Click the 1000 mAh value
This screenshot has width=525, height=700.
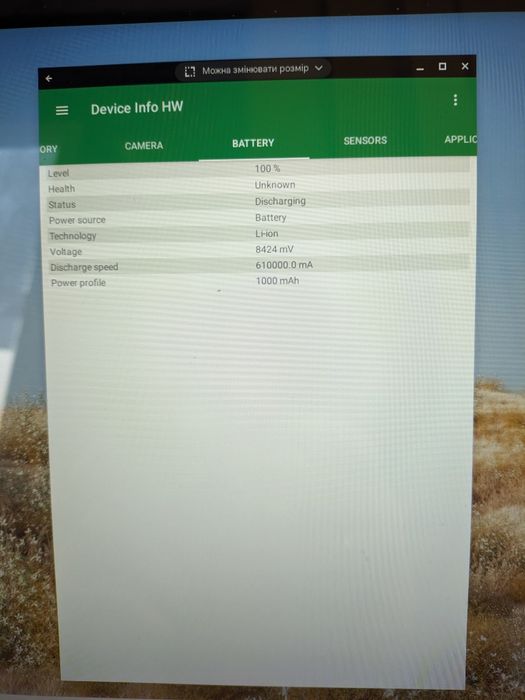[x=278, y=280]
